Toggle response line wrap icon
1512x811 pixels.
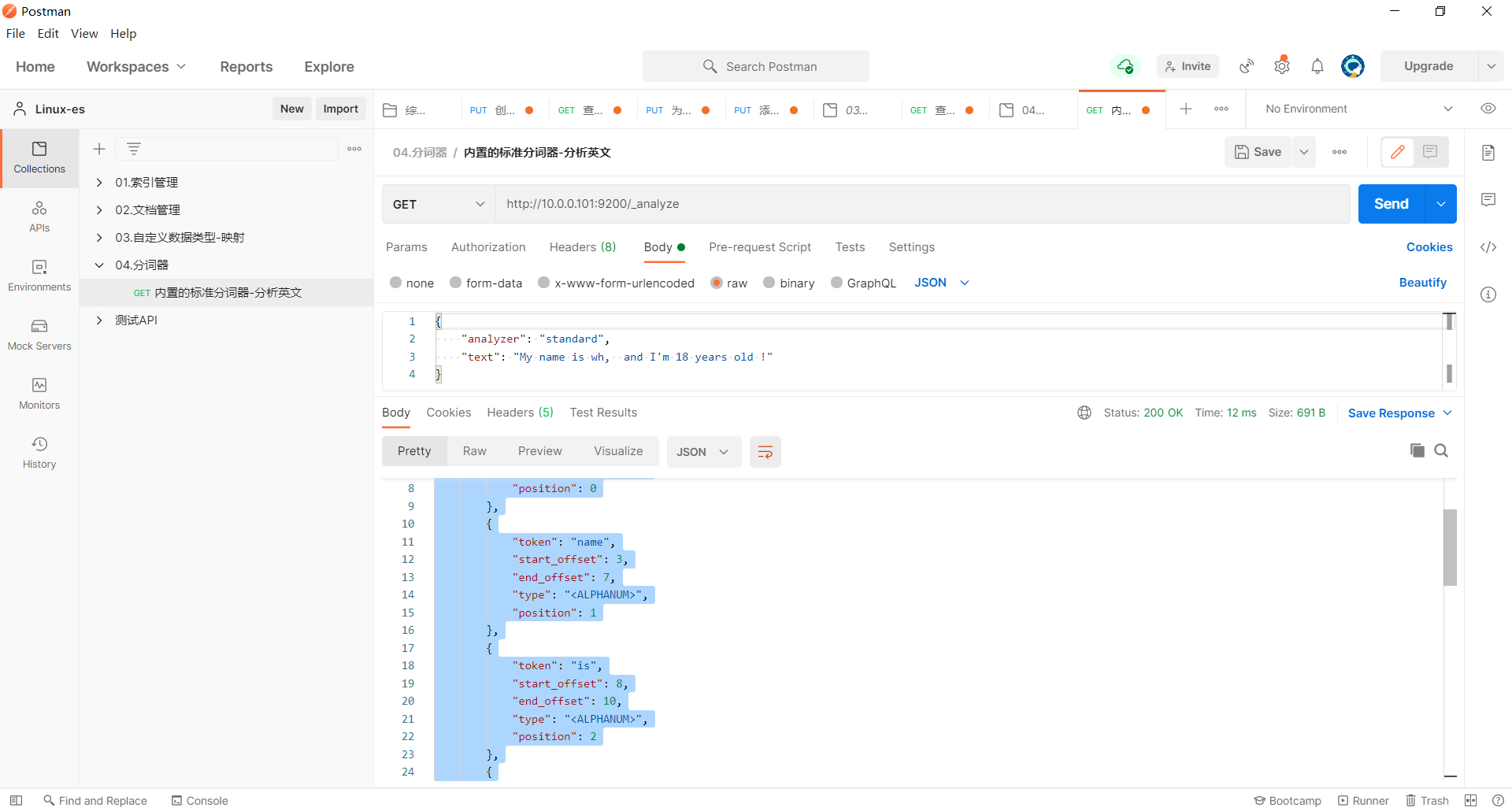[765, 452]
